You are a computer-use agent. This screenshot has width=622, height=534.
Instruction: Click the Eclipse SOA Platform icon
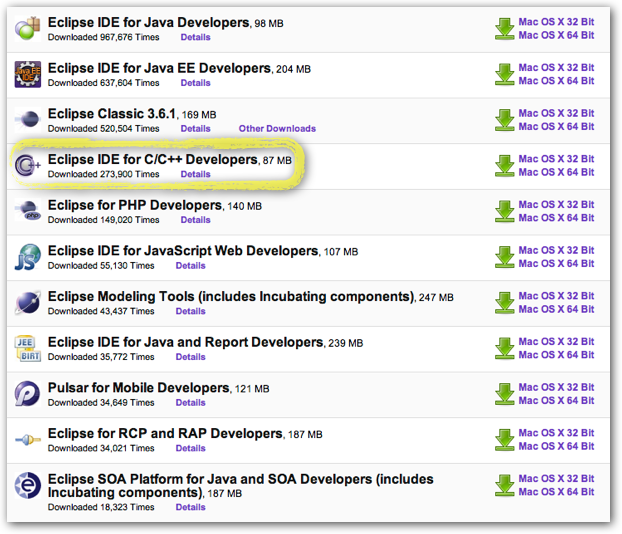[28, 485]
